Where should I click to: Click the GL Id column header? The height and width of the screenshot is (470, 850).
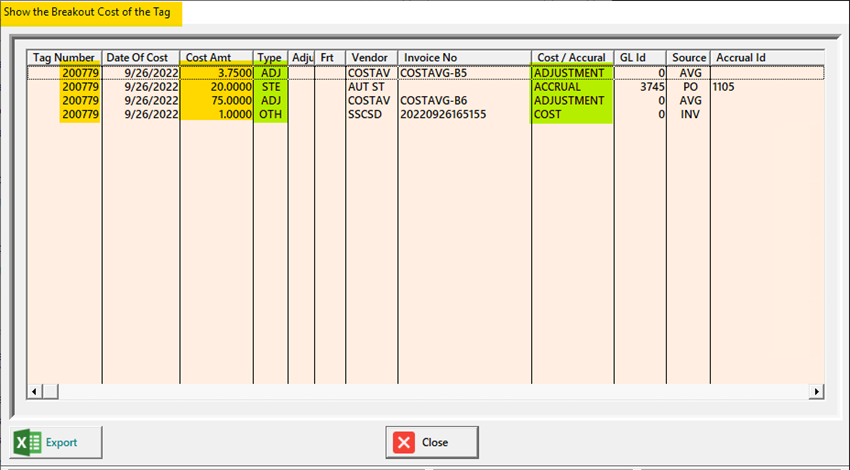click(639, 58)
